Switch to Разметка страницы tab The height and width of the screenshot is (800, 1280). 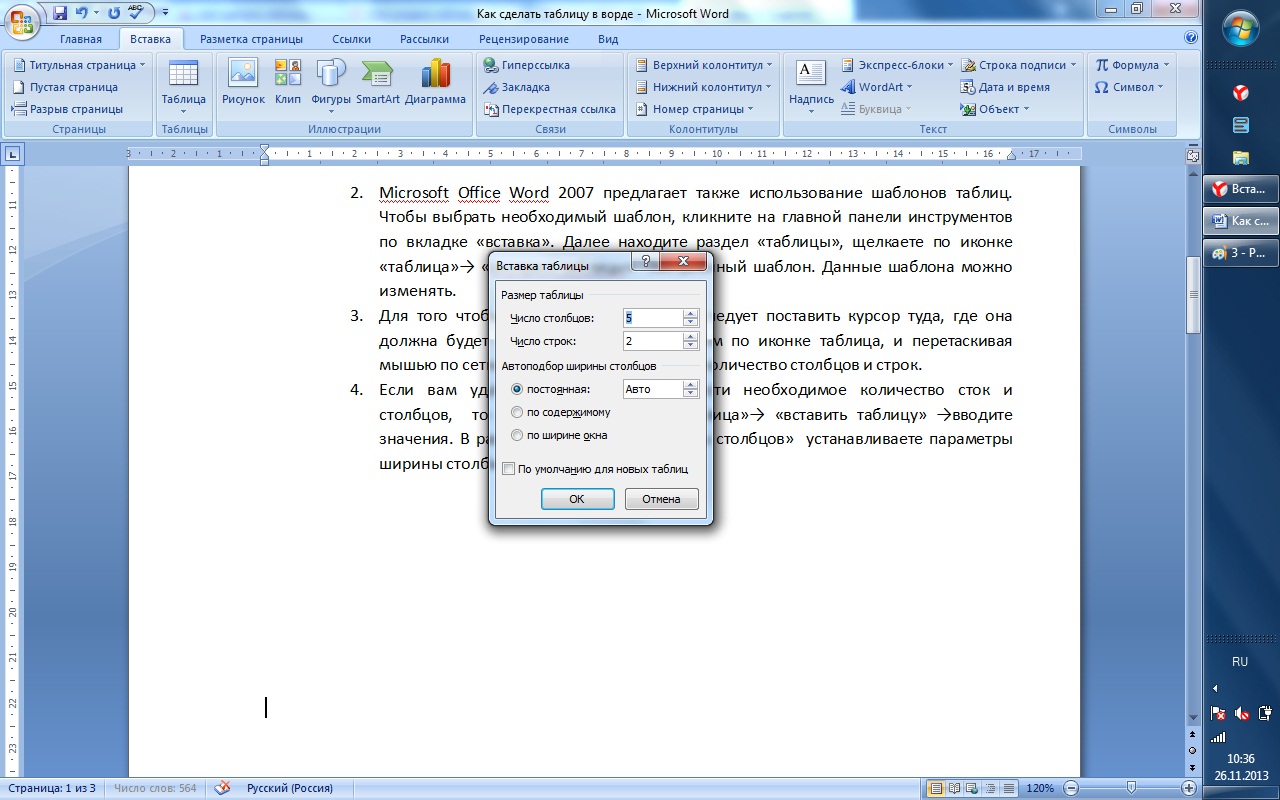click(x=251, y=39)
